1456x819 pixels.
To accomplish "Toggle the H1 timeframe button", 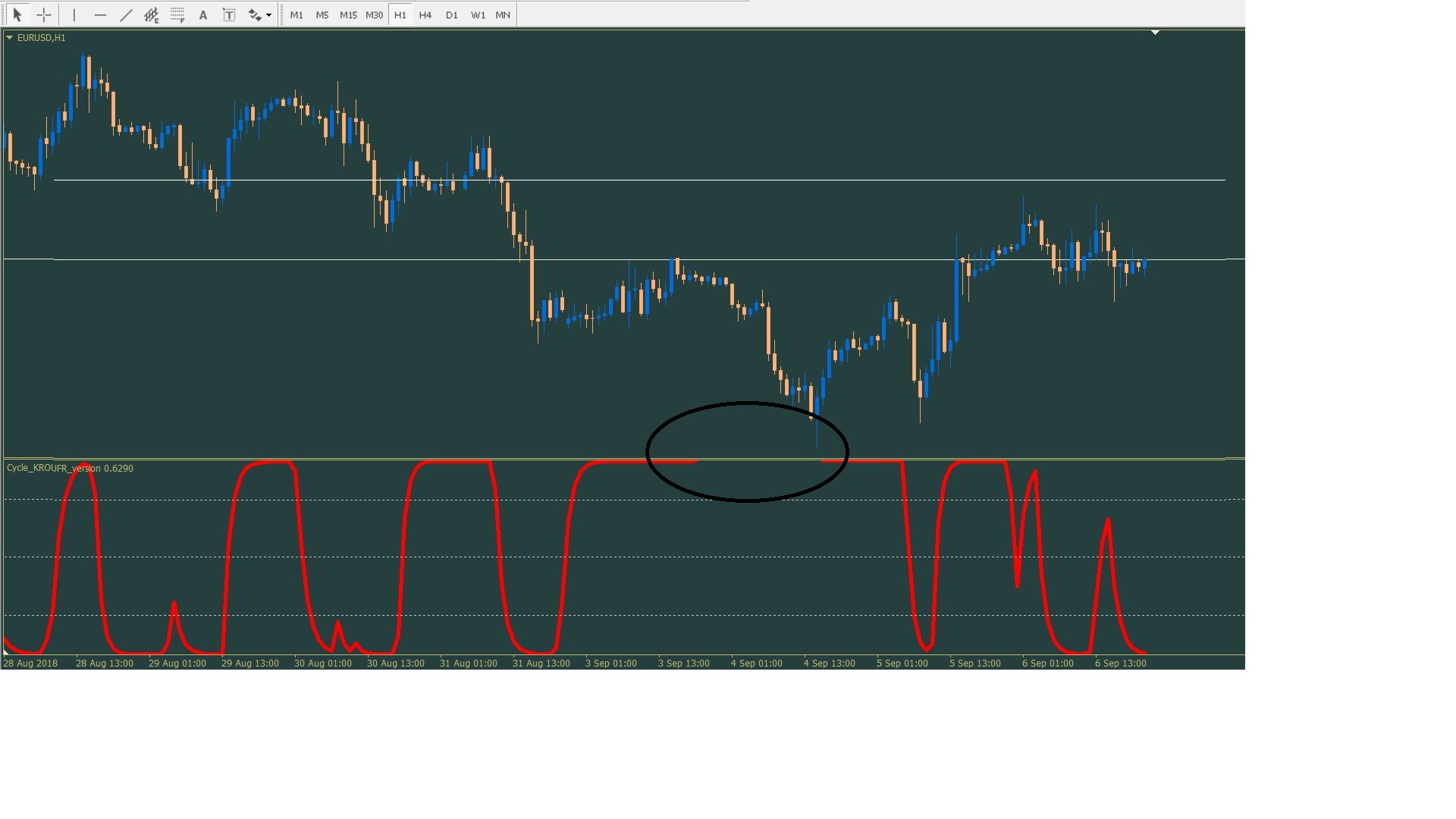I will click(400, 14).
